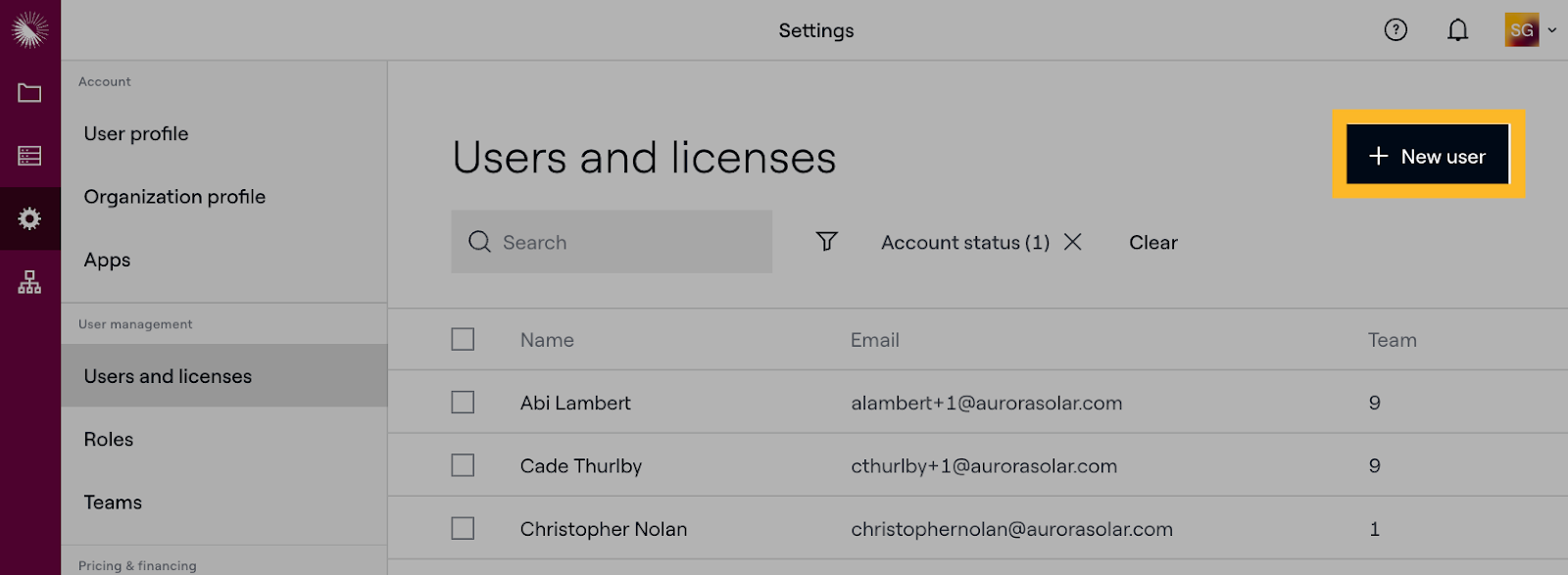Click the Aurora sunburst logo
Image resolution: width=1568 pixels, height=575 pixels.
click(x=29, y=29)
